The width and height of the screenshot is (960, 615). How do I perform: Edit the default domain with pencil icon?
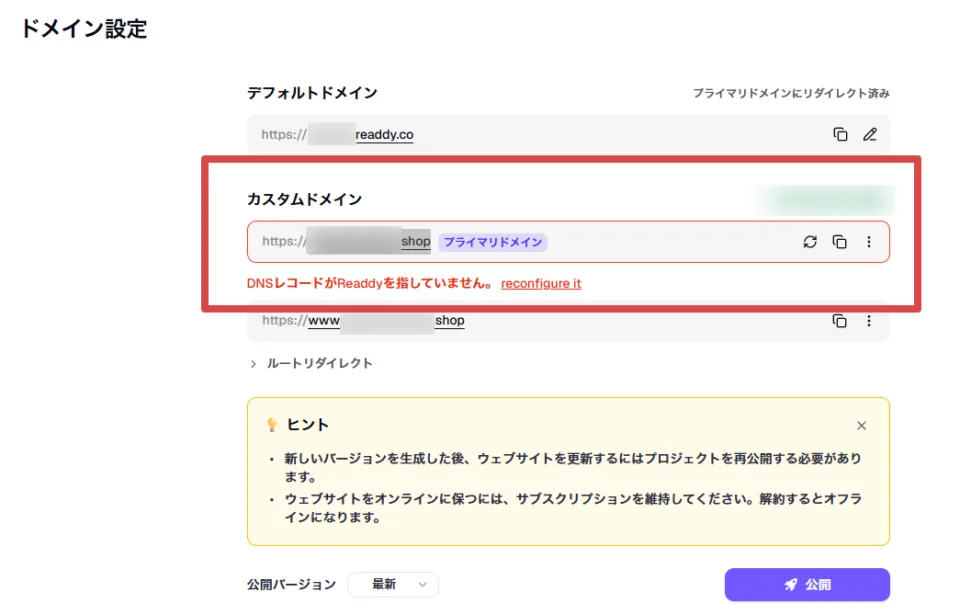pyautogui.click(x=869, y=134)
